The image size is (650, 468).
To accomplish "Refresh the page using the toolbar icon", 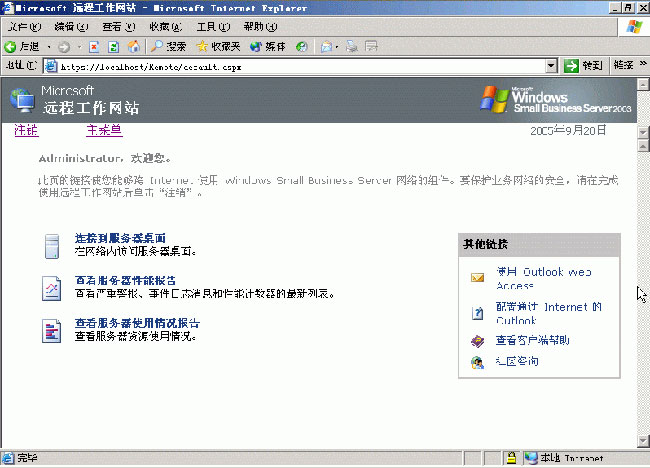I will point(113,47).
